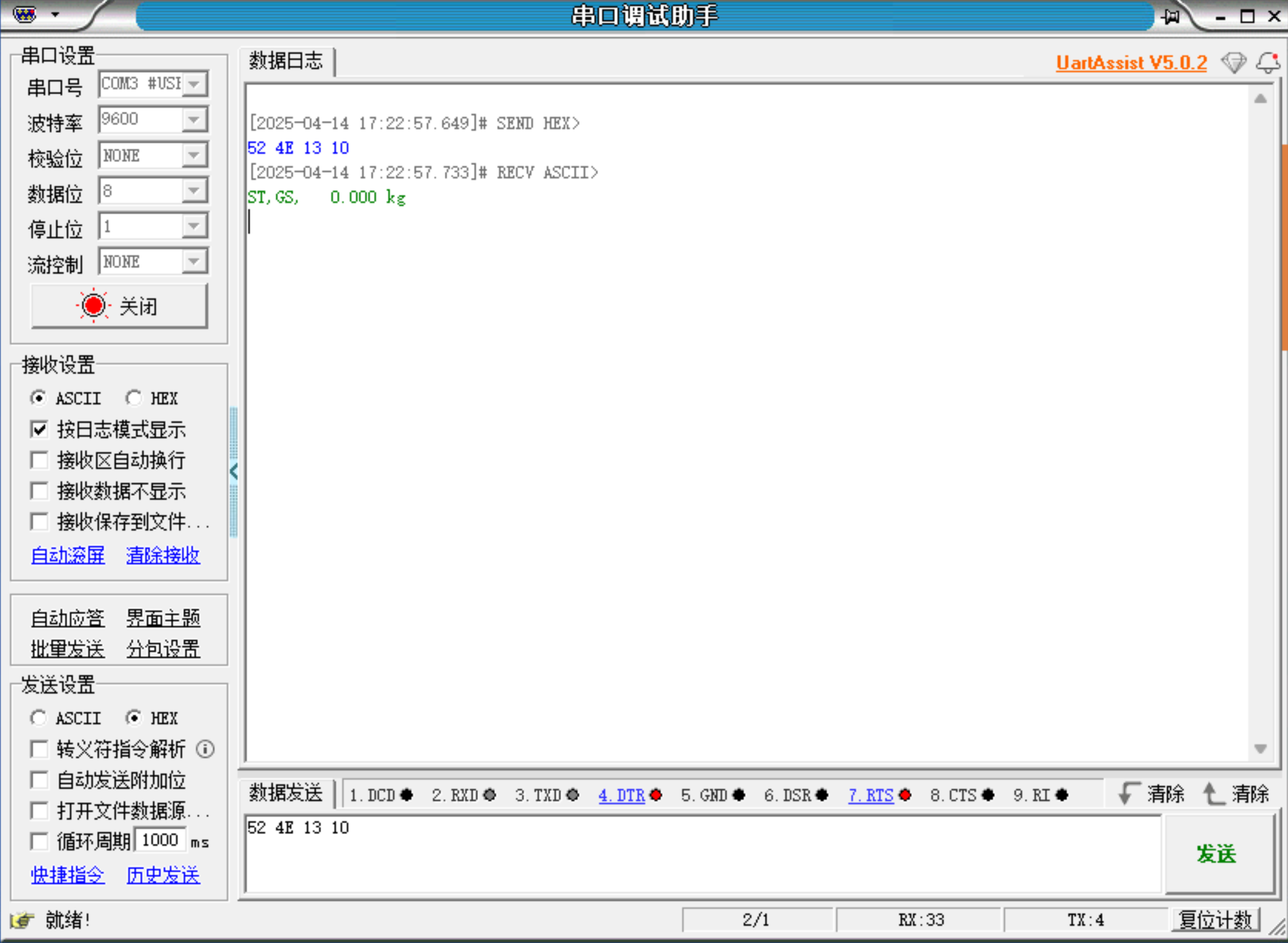Enable 接收区自动换行 checkbox
The image size is (1288, 943).
[x=39, y=460]
